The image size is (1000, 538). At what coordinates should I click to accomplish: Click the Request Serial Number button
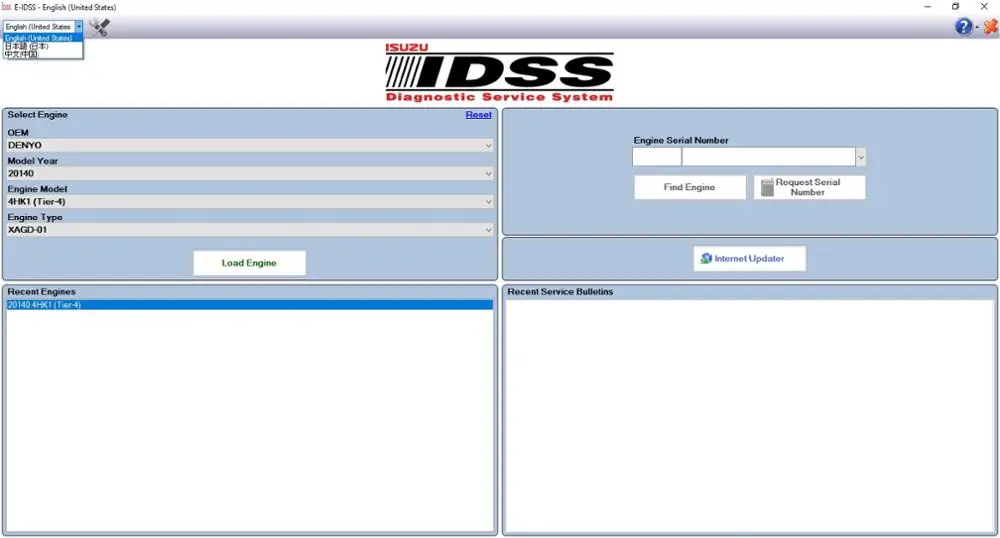tap(809, 187)
